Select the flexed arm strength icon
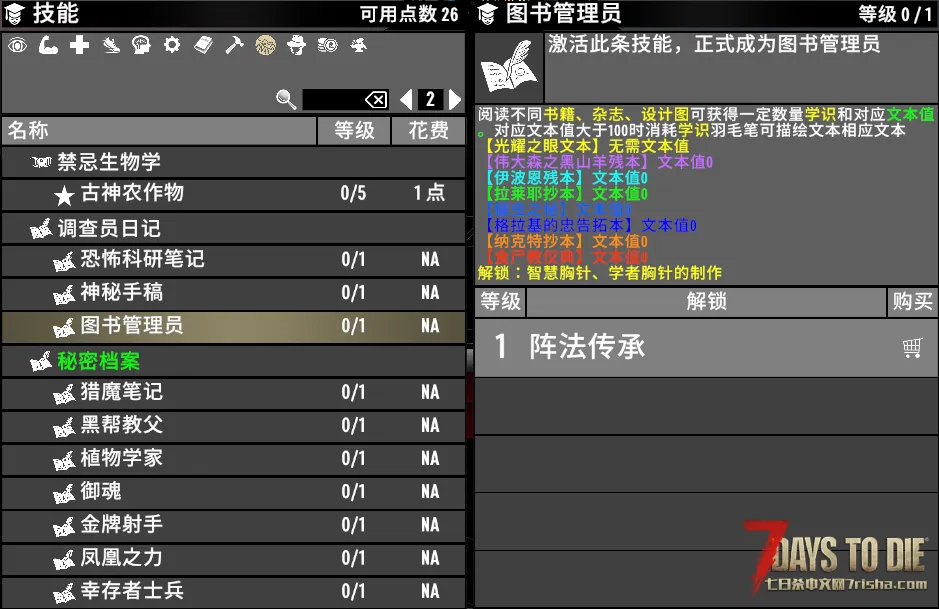Image resolution: width=939 pixels, height=609 pixels. [x=48, y=45]
